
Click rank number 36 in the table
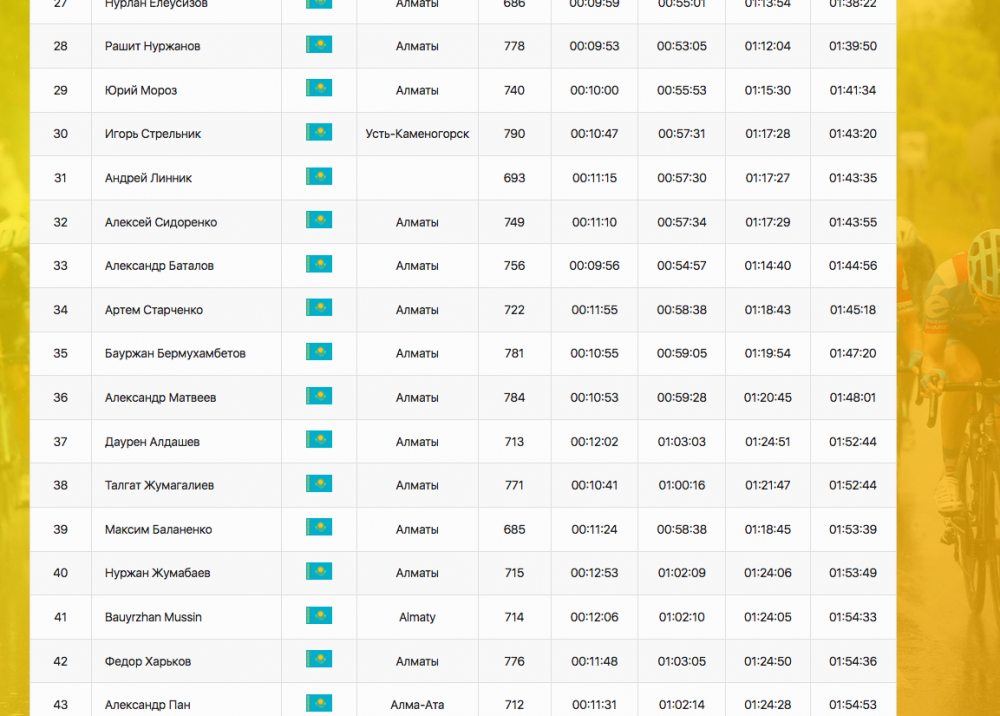click(61, 398)
